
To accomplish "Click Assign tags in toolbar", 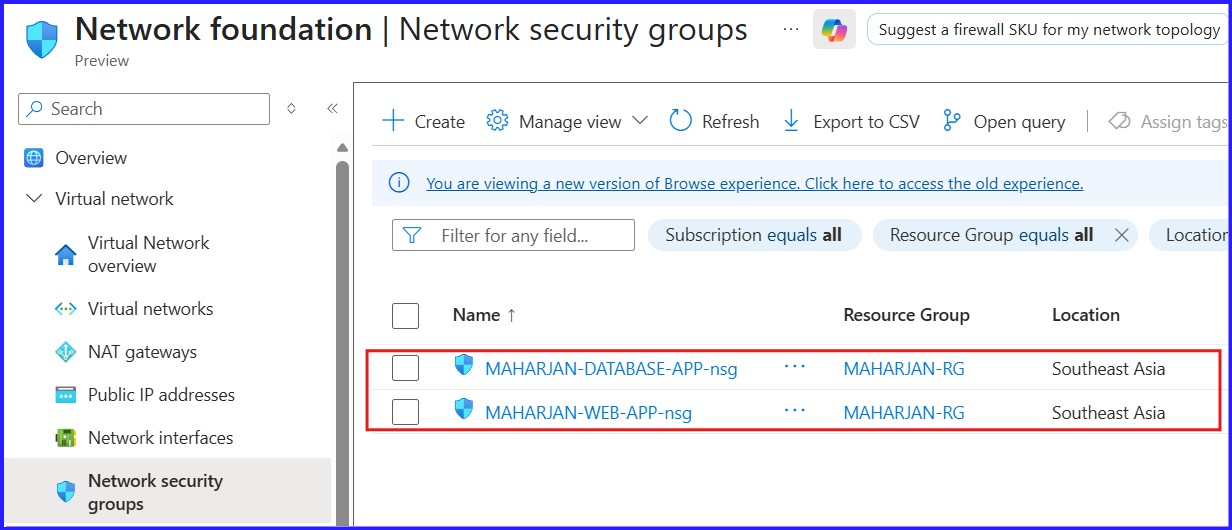I will [1168, 122].
